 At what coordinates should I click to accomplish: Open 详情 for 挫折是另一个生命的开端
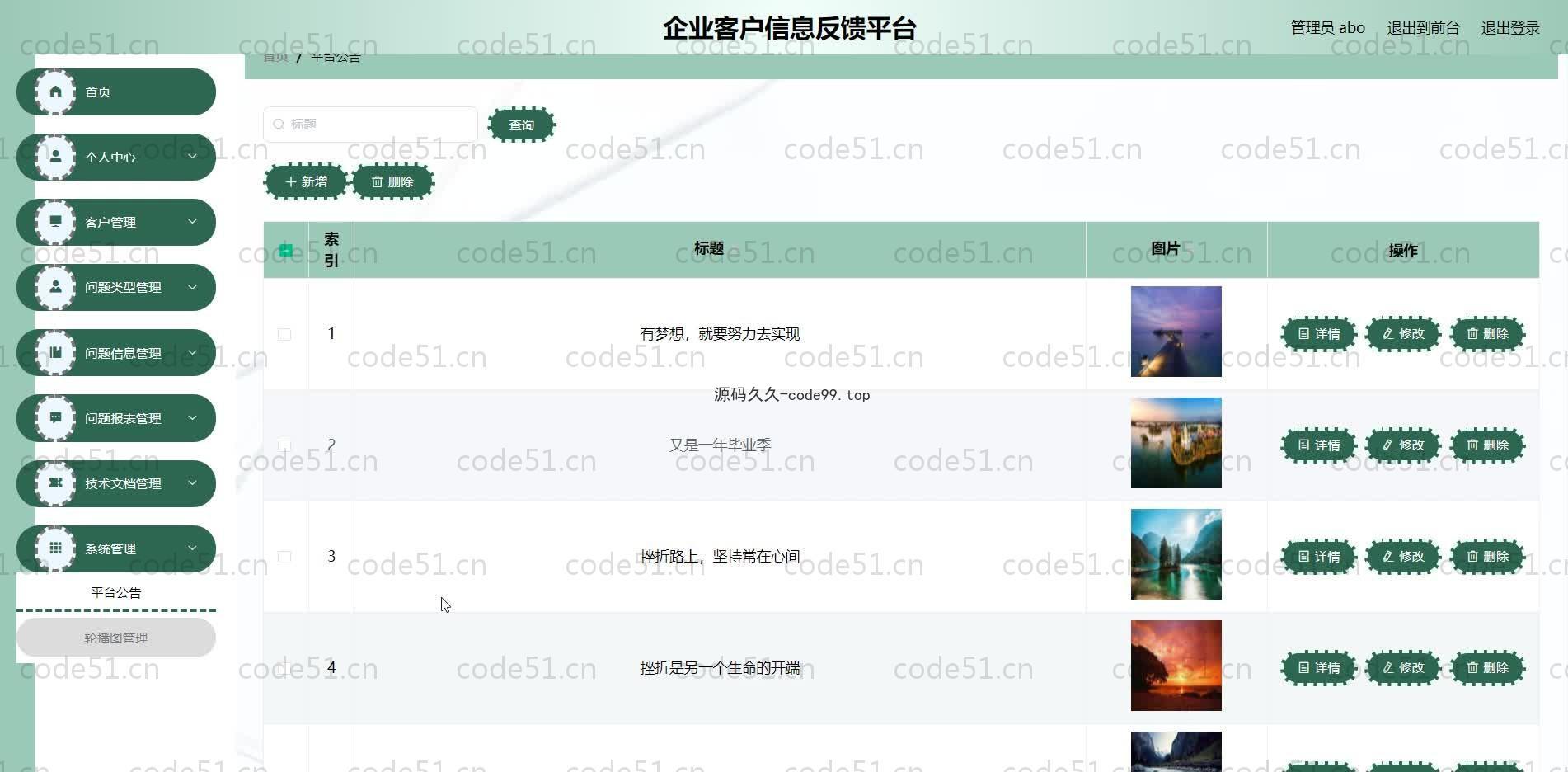coord(1319,668)
